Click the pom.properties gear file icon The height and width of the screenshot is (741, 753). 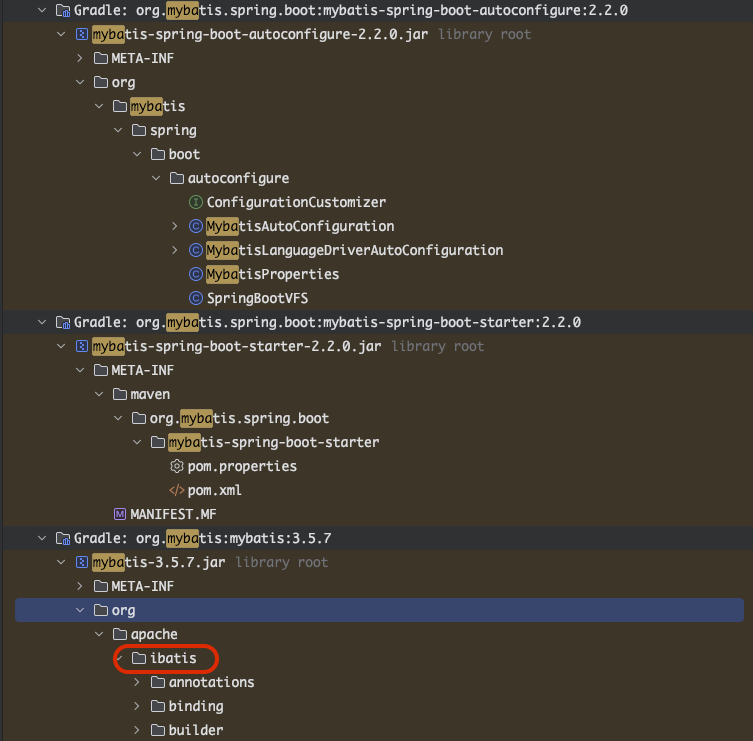(177, 466)
